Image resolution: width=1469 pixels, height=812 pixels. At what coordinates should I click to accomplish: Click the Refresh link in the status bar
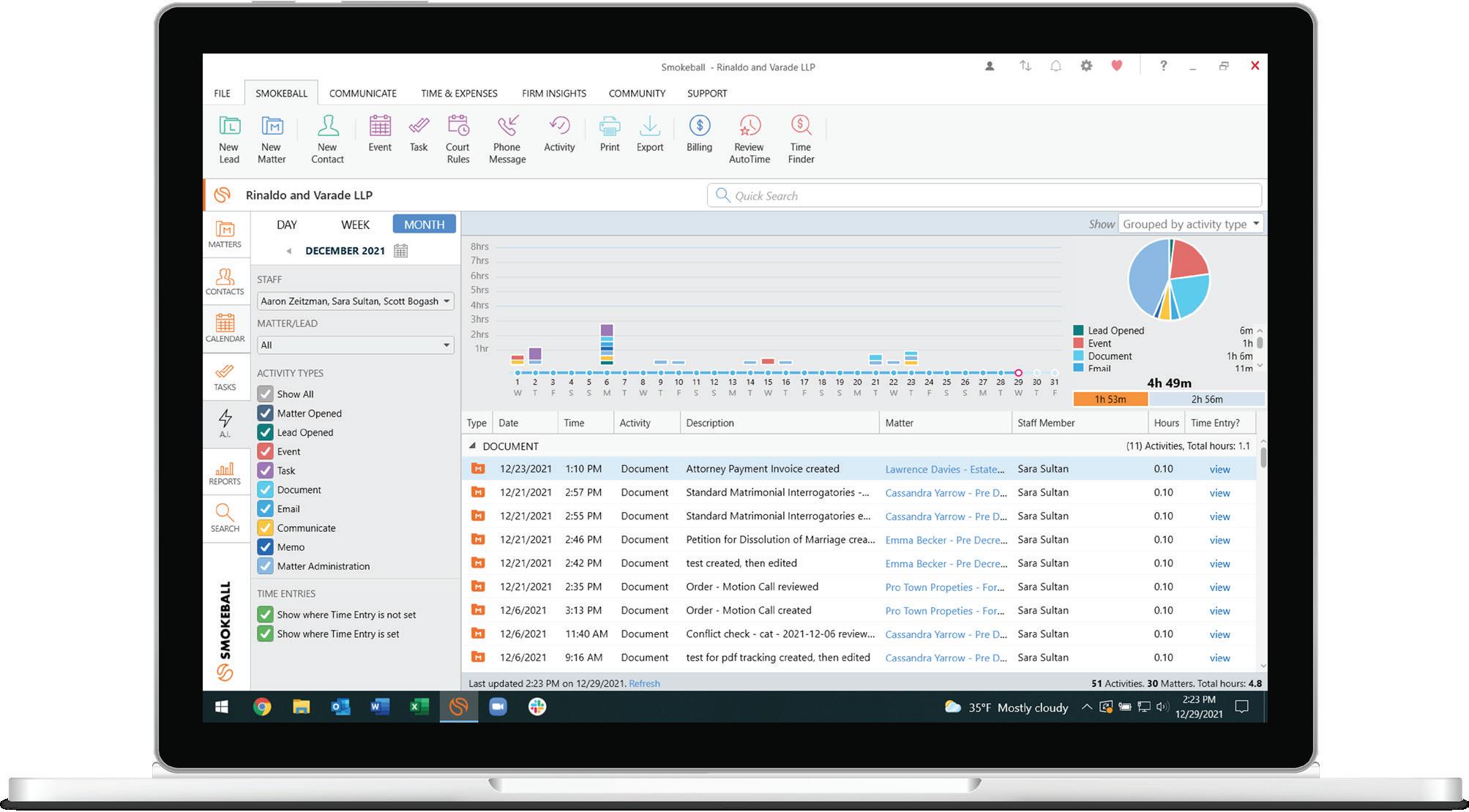click(x=644, y=683)
